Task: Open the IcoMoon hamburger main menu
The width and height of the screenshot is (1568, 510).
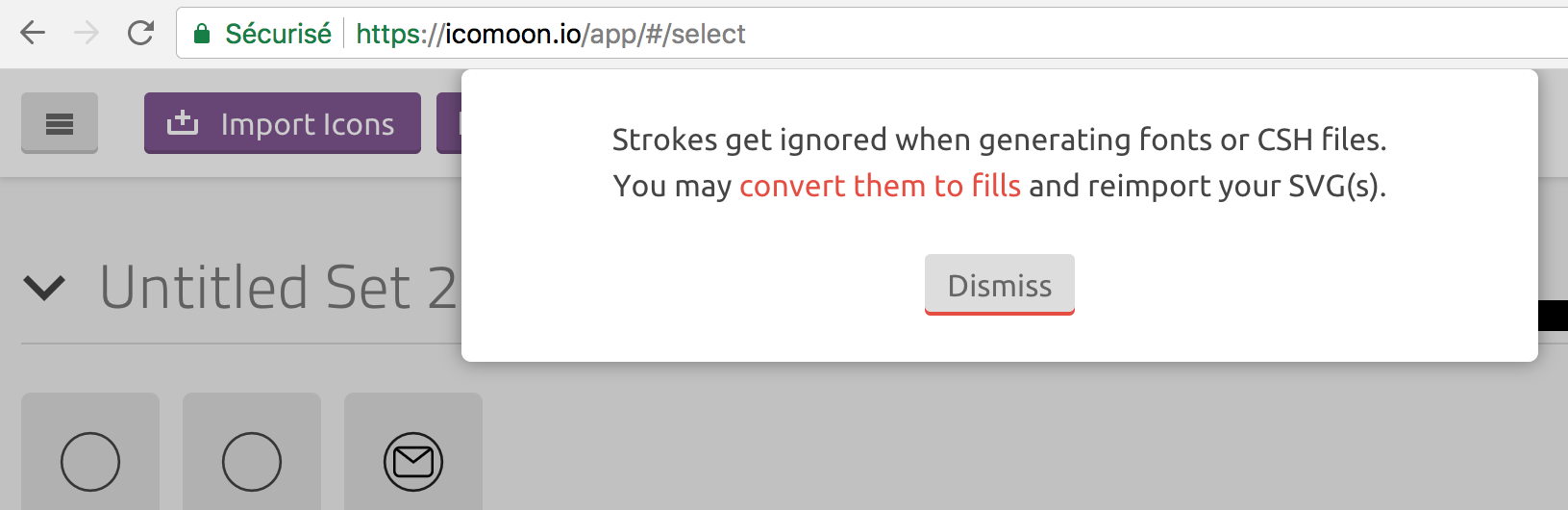Action: click(60, 123)
